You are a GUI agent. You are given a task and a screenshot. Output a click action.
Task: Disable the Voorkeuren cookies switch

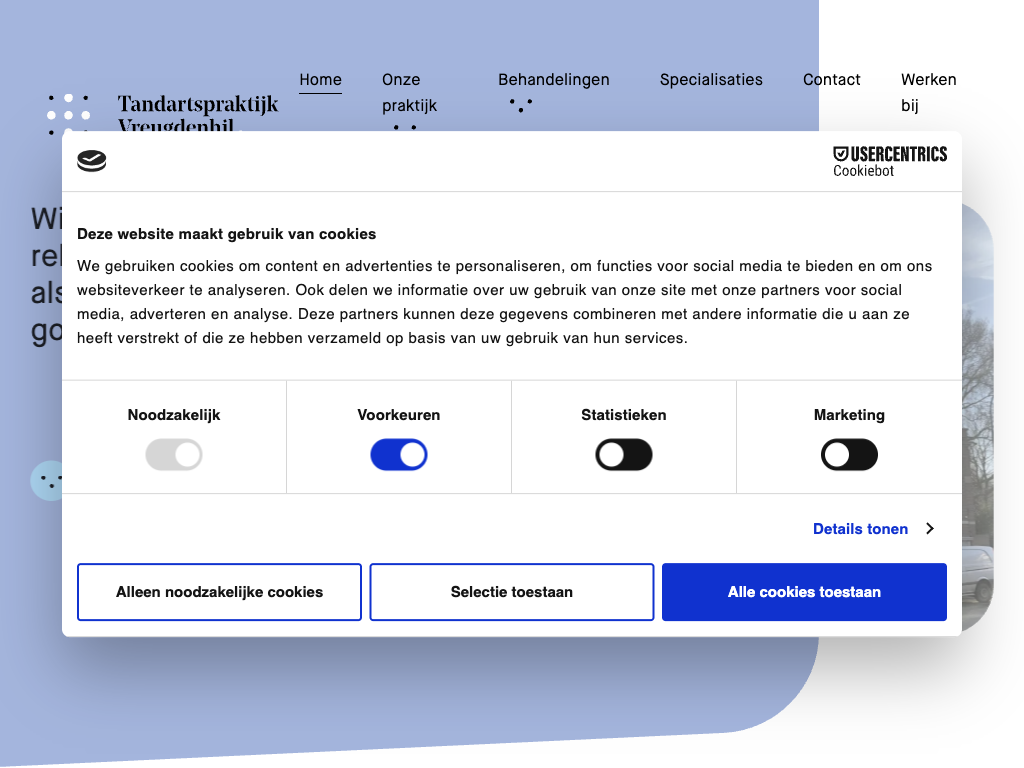click(399, 456)
